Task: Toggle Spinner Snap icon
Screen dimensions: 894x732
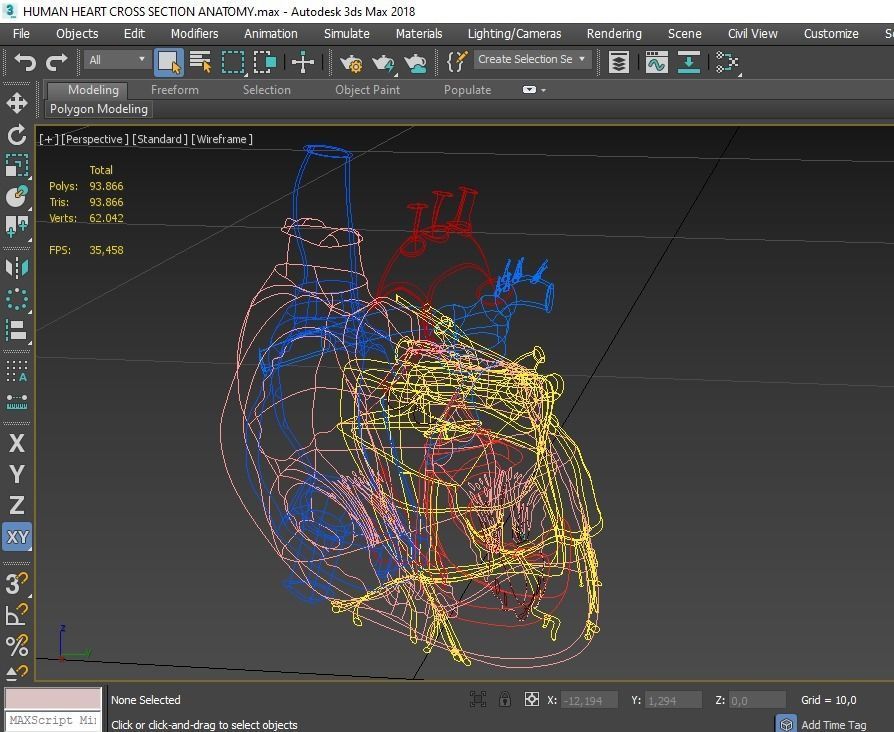Action: tap(17, 673)
